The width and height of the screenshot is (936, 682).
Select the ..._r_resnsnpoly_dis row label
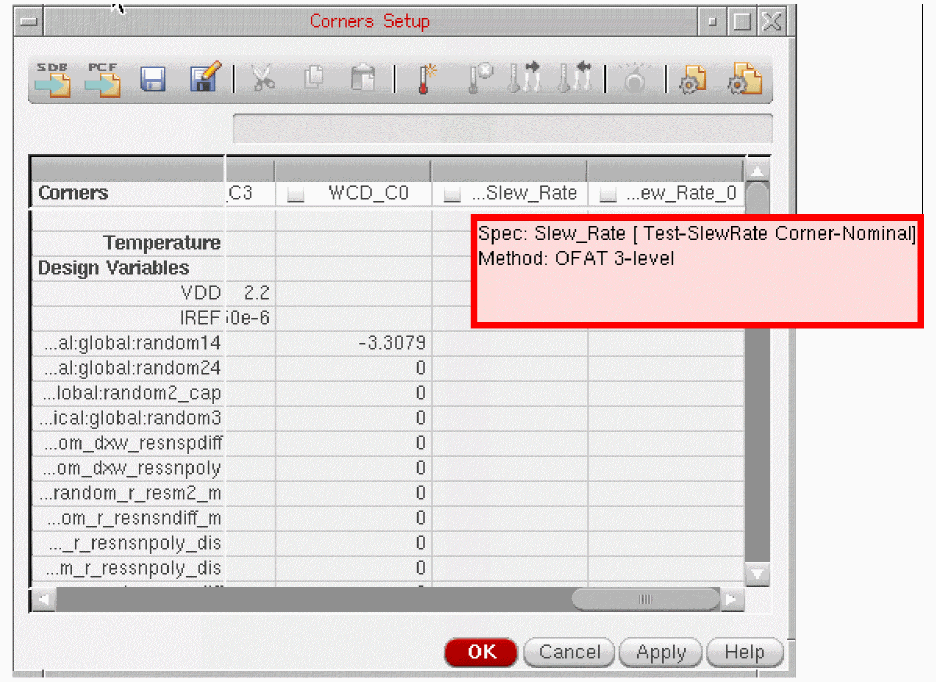[x=134, y=543]
